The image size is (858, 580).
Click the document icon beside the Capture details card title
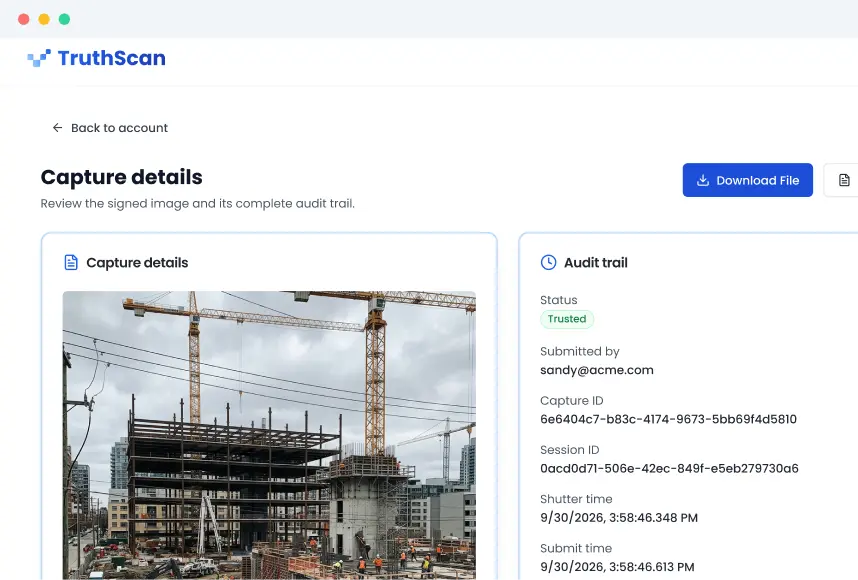(71, 263)
